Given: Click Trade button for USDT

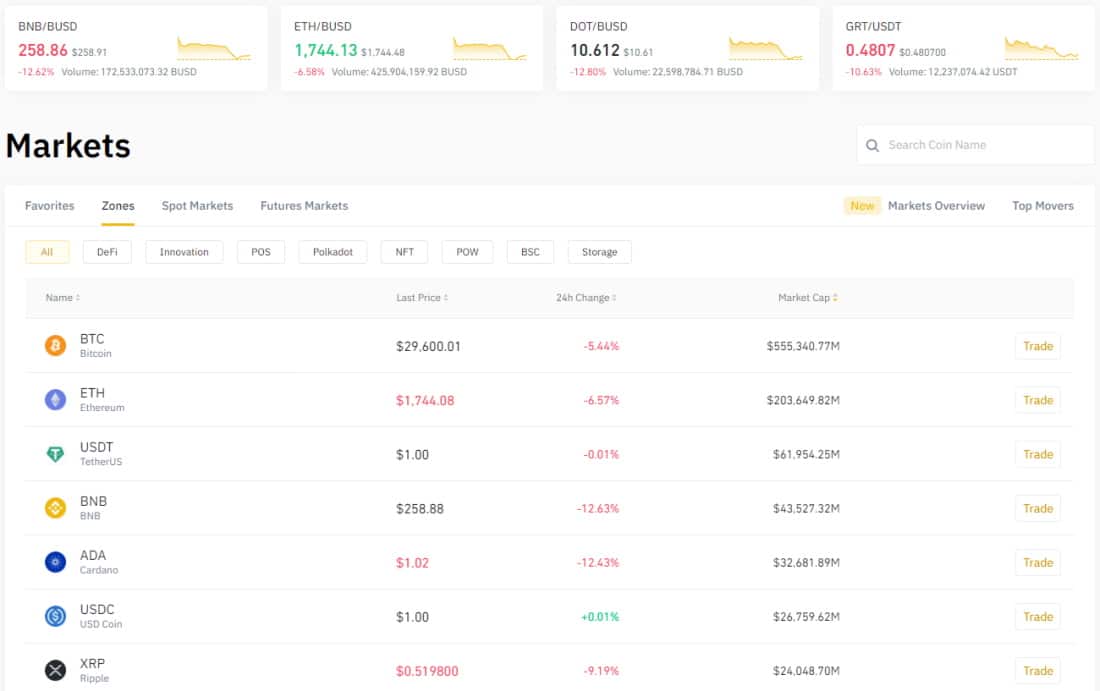Looking at the screenshot, I should coord(1038,454).
